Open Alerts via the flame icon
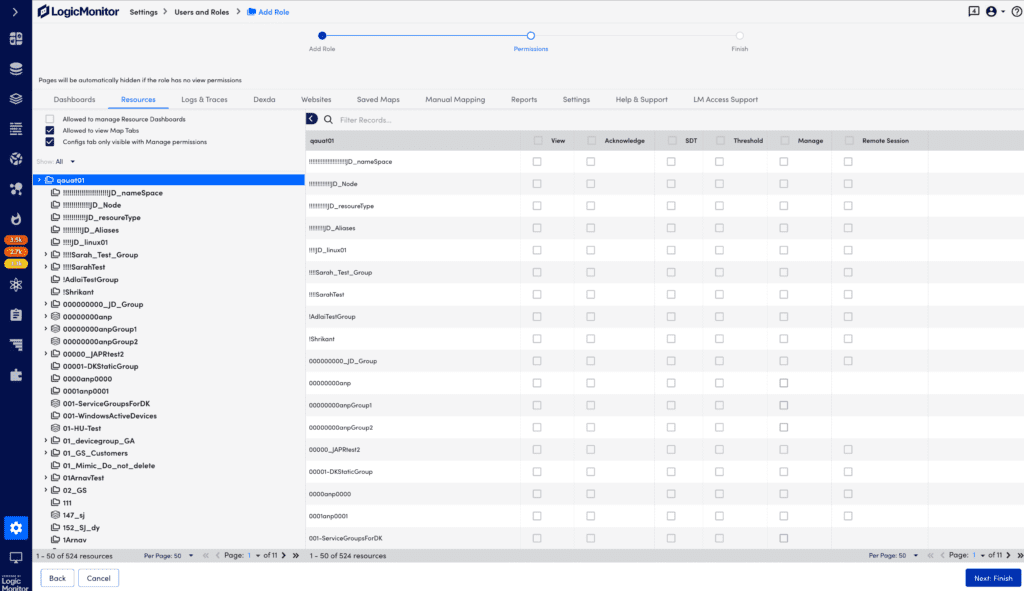The width and height of the screenshot is (1024, 591). 16,219
